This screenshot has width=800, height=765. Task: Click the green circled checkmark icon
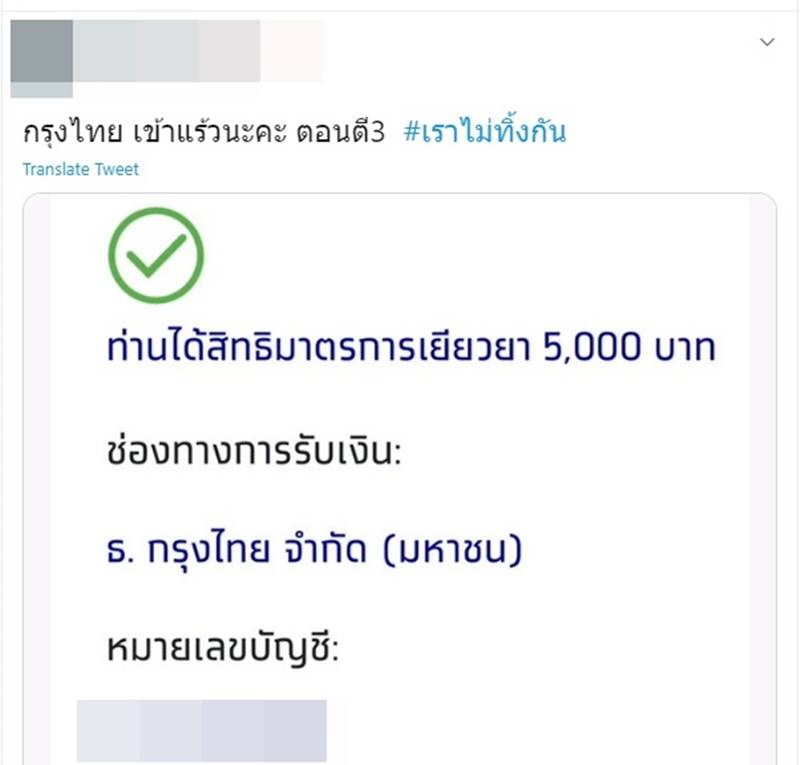(x=156, y=255)
